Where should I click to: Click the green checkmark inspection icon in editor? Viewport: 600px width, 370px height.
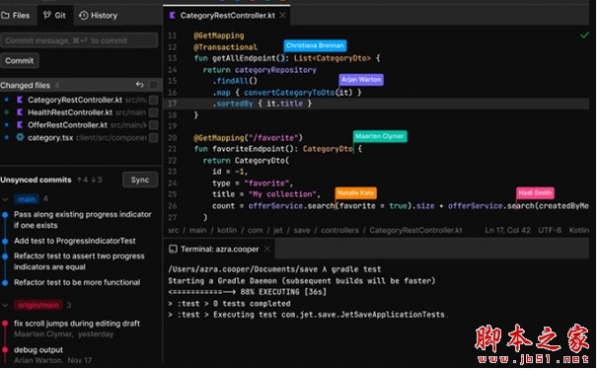(x=584, y=35)
